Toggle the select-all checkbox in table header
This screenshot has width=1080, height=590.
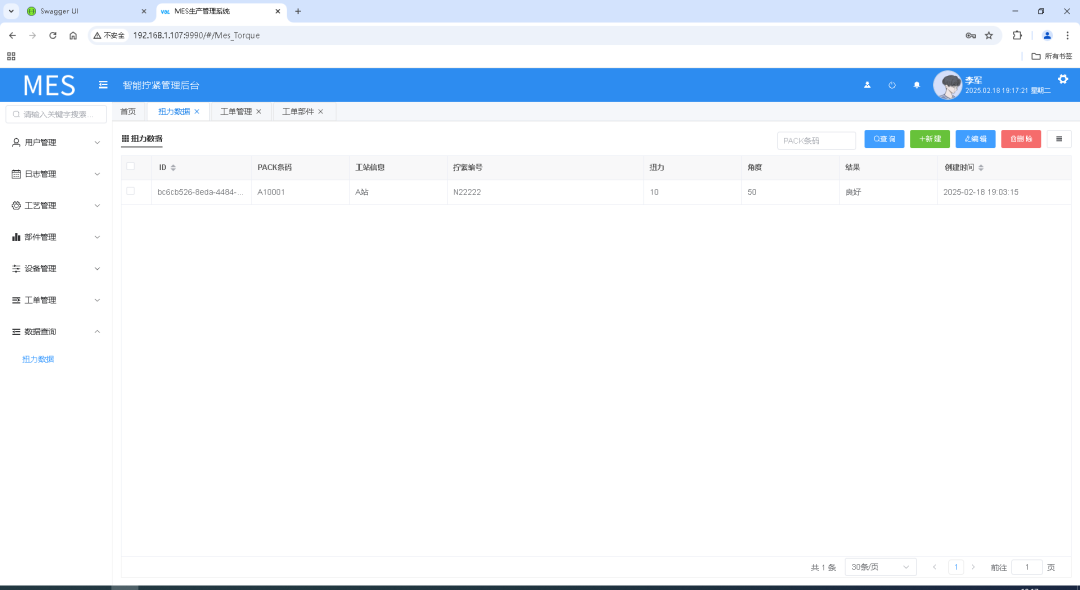[x=130, y=167]
